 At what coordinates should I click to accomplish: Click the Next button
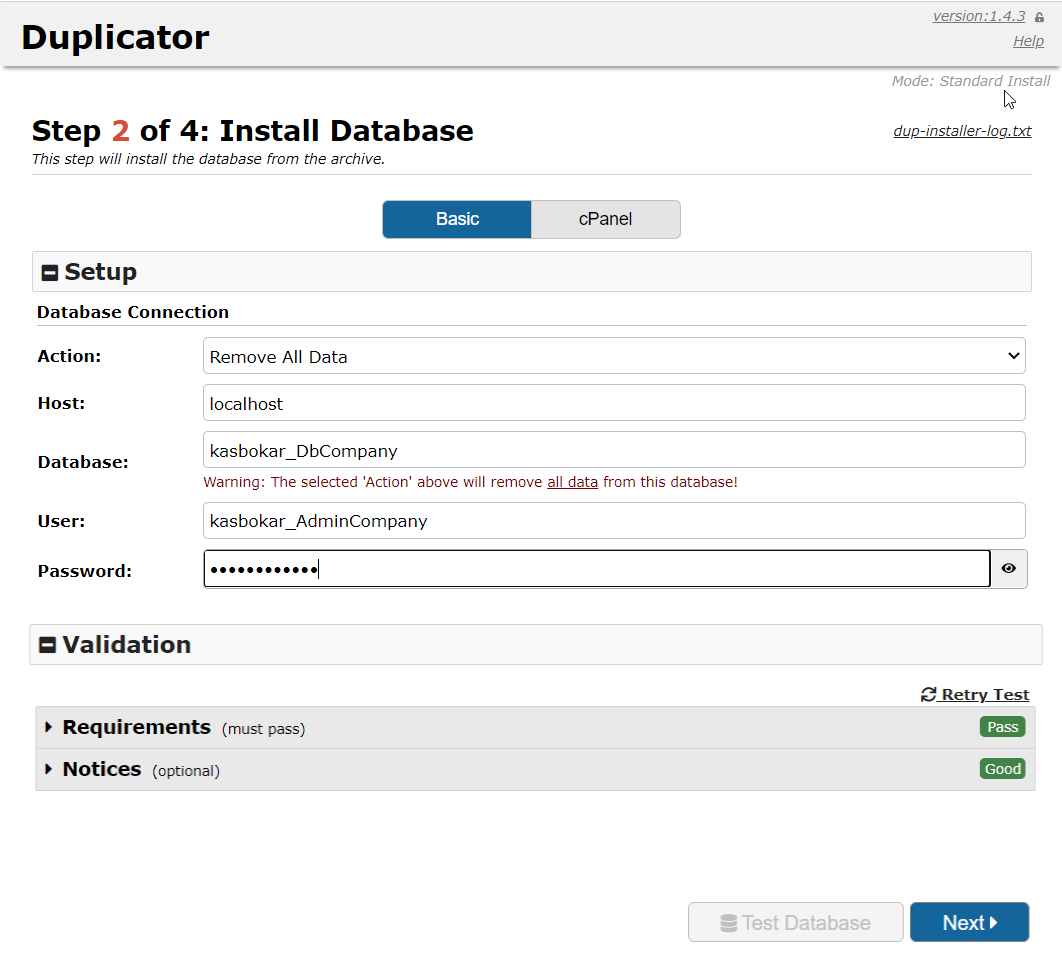pyautogui.click(x=969, y=922)
